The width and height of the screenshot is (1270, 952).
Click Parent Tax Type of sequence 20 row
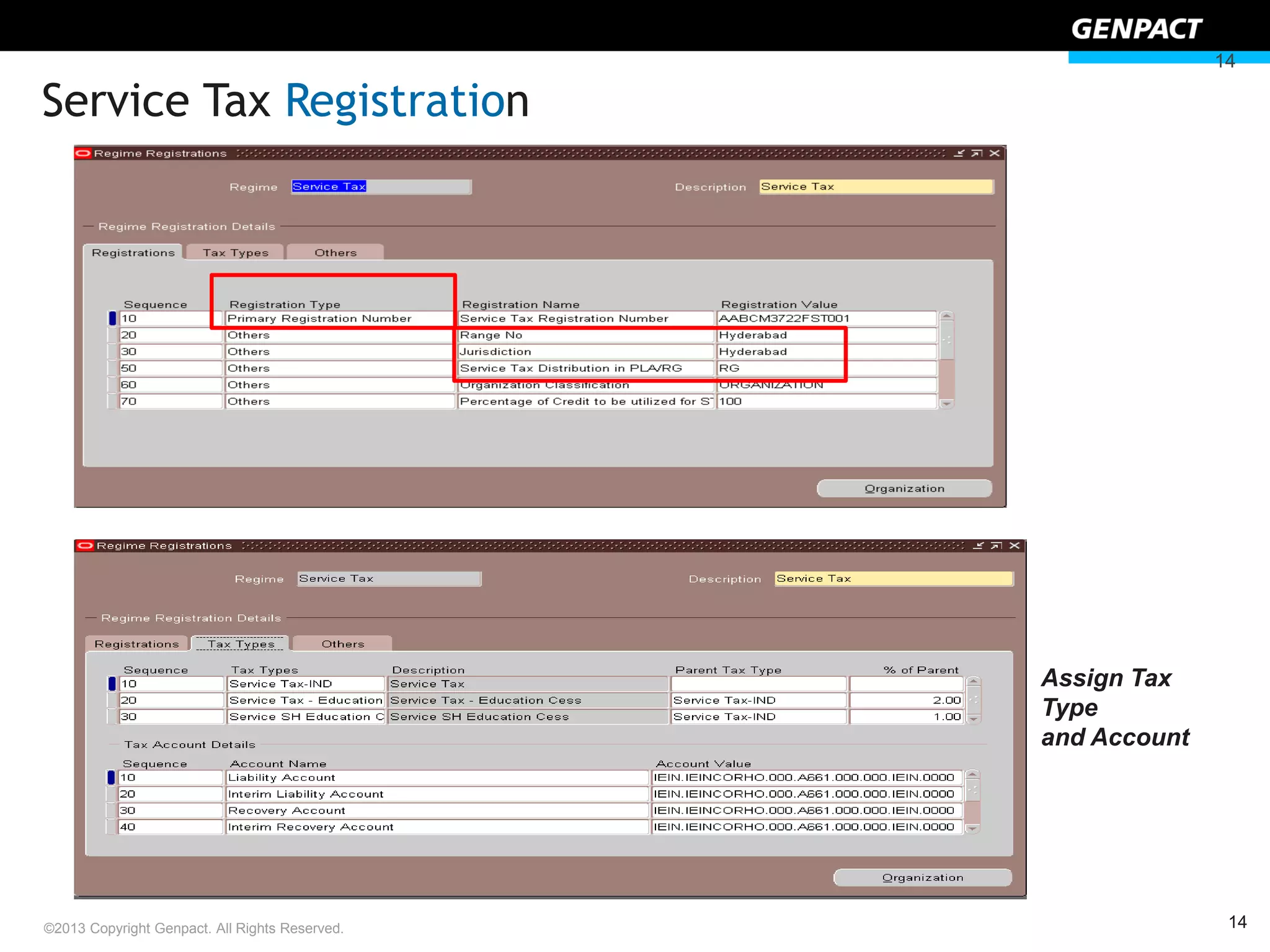point(759,700)
